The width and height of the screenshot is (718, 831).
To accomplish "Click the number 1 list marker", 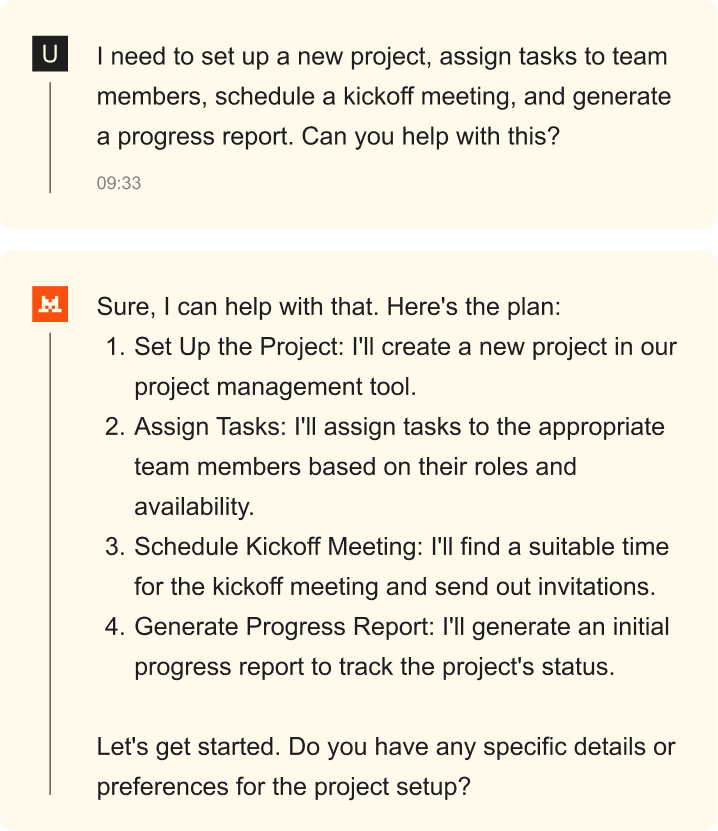I will pos(114,347).
